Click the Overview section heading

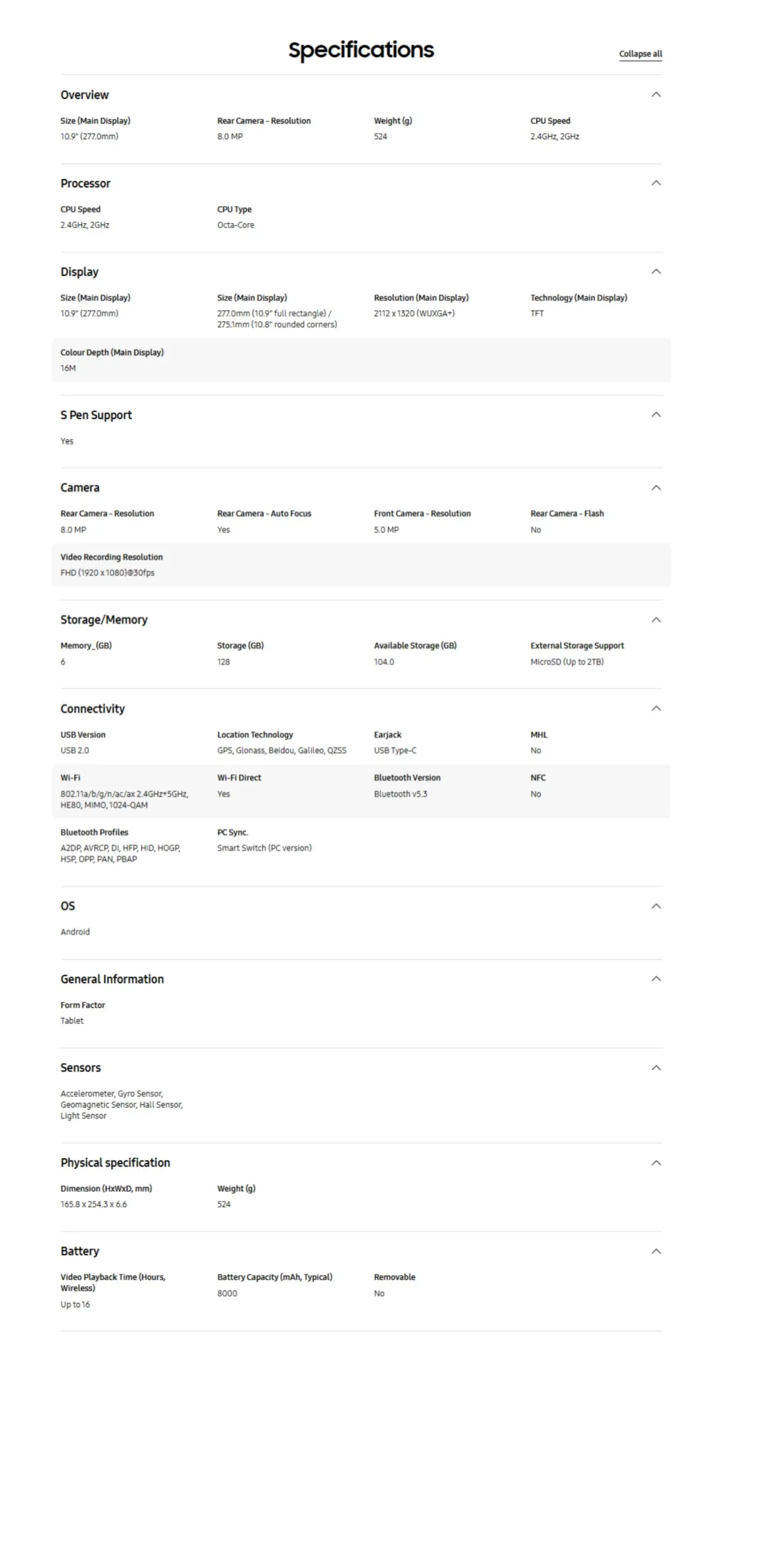[85, 95]
